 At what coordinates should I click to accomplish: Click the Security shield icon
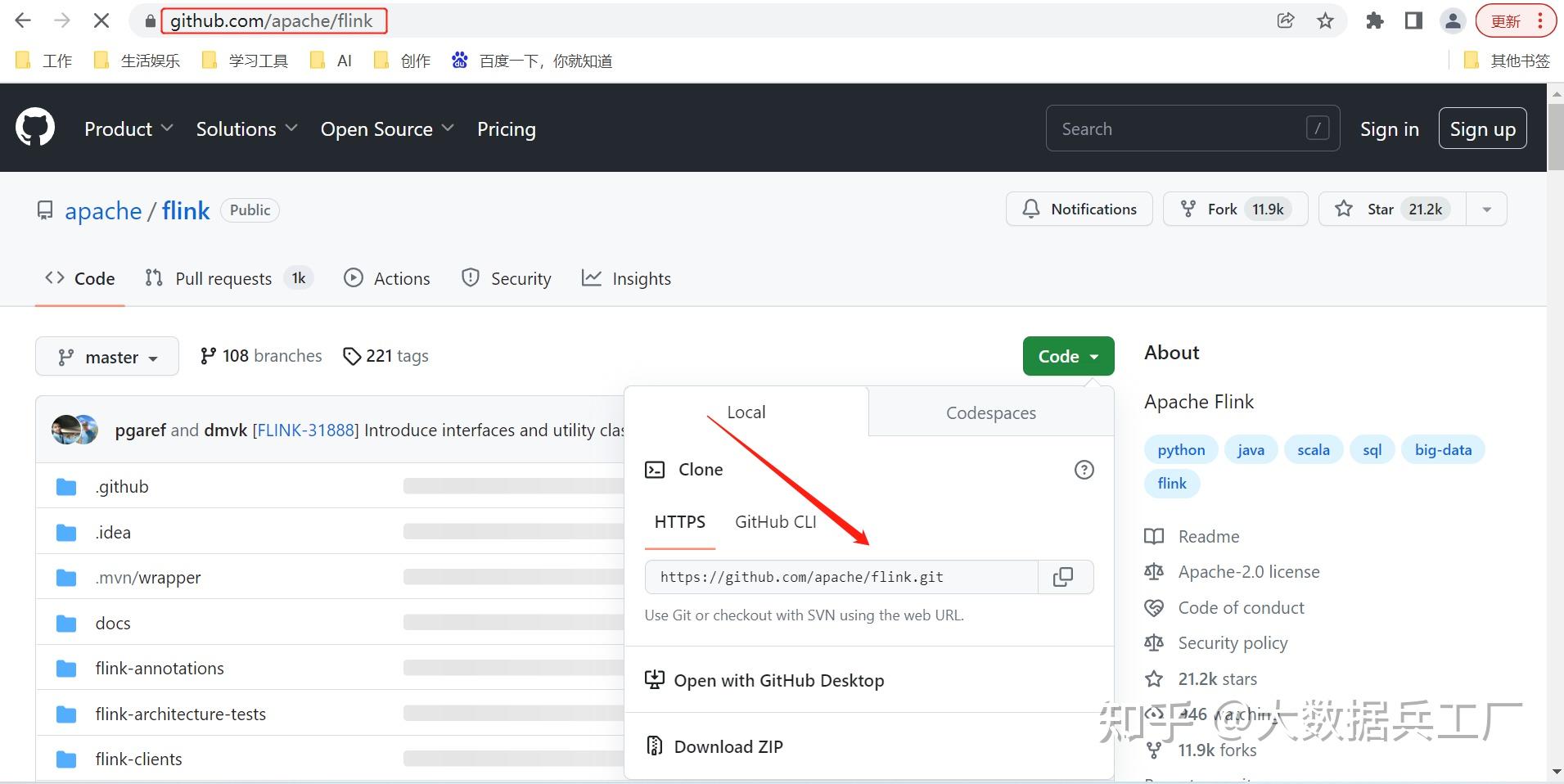(470, 278)
